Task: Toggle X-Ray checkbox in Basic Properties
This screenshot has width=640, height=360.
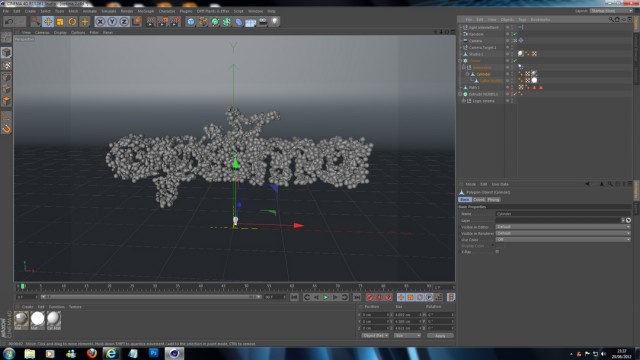Action: [x=497, y=252]
